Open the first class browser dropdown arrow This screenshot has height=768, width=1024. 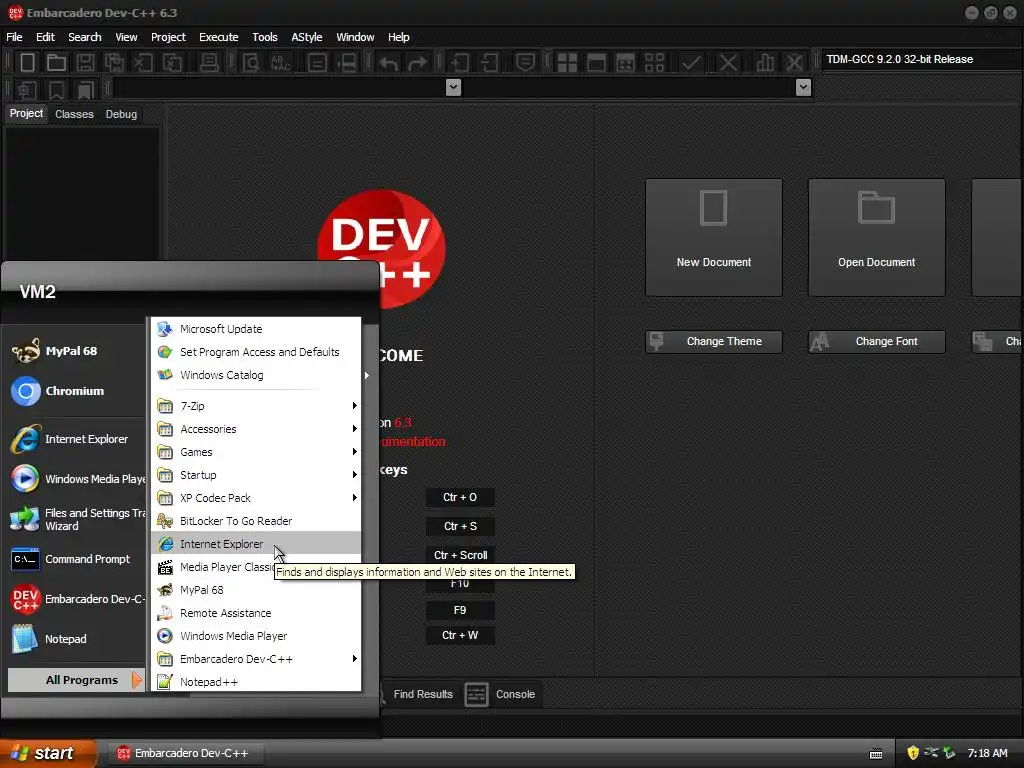point(453,88)
